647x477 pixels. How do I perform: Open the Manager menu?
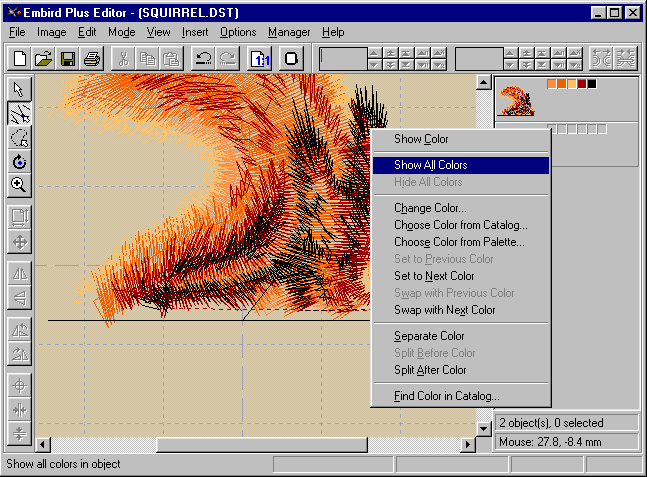[x=289, y=32]
